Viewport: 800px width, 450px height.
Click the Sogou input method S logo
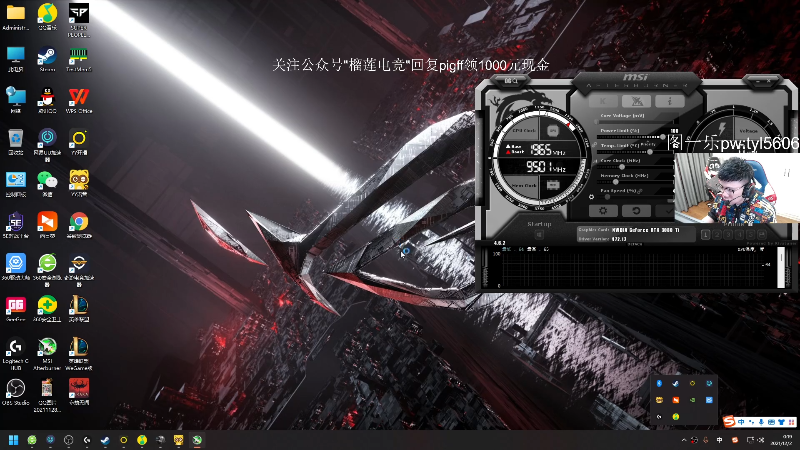pos(729,421)
